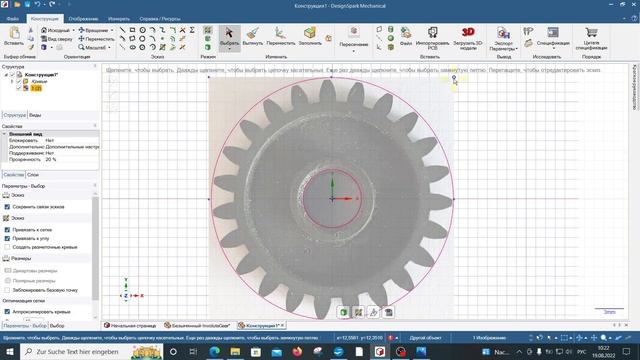The height and width of the screenshot is (360, 640).
Task: Select the Конструкция1 root tree item
Action: pyautogui.click(x=41, y=75)
